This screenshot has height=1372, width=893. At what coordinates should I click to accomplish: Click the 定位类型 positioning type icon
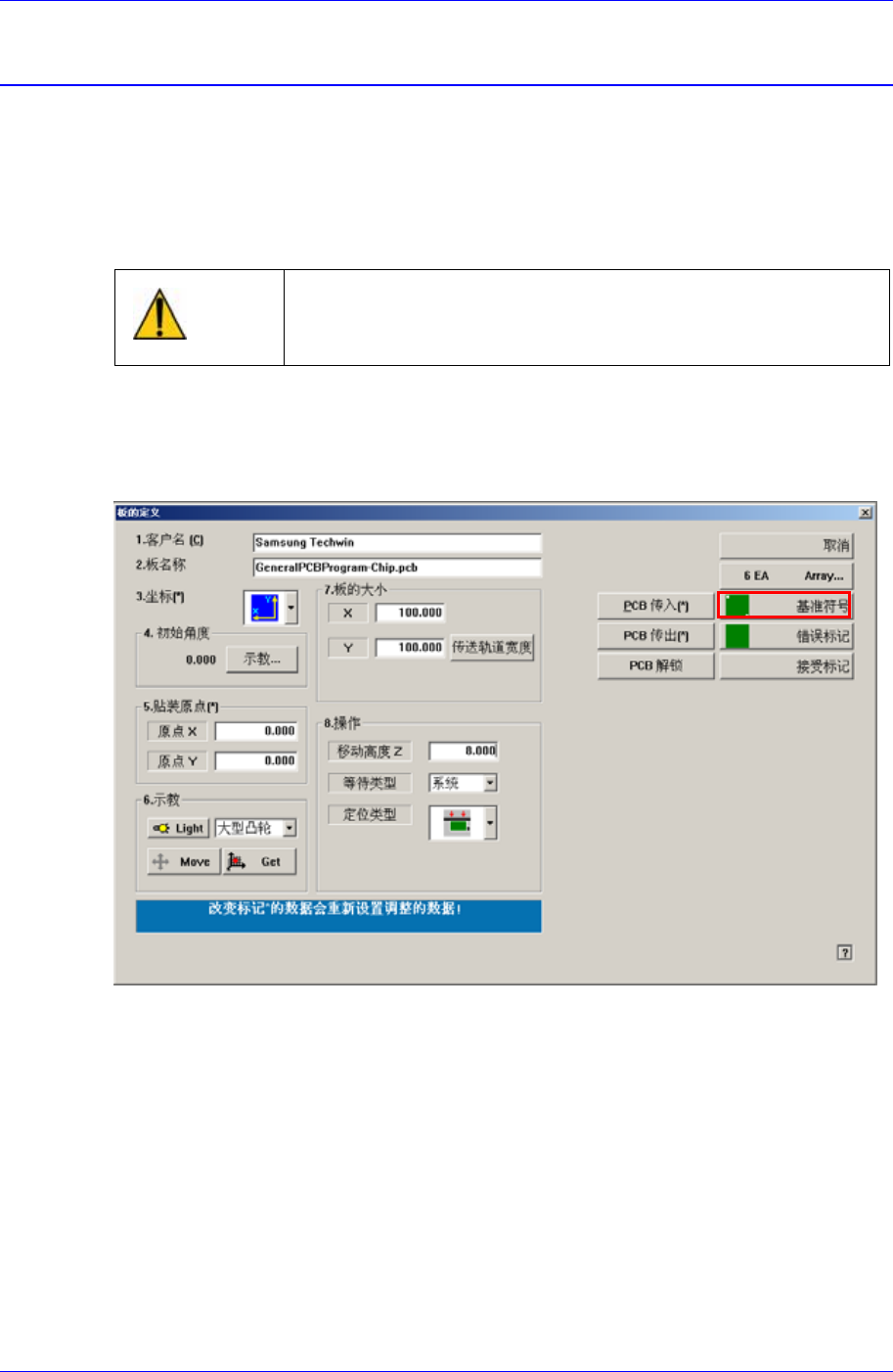pyautogui.click(x=457, y=823)
